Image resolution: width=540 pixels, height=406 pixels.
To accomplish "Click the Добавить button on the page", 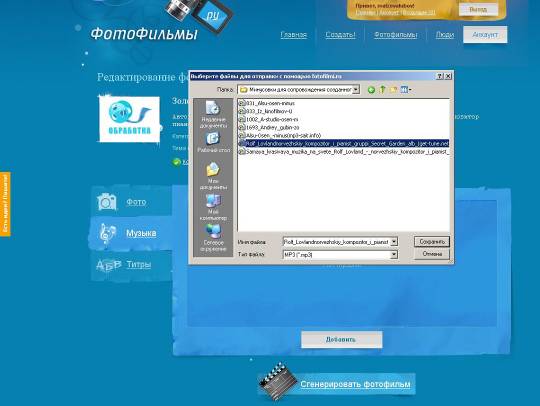I will 342,340.
